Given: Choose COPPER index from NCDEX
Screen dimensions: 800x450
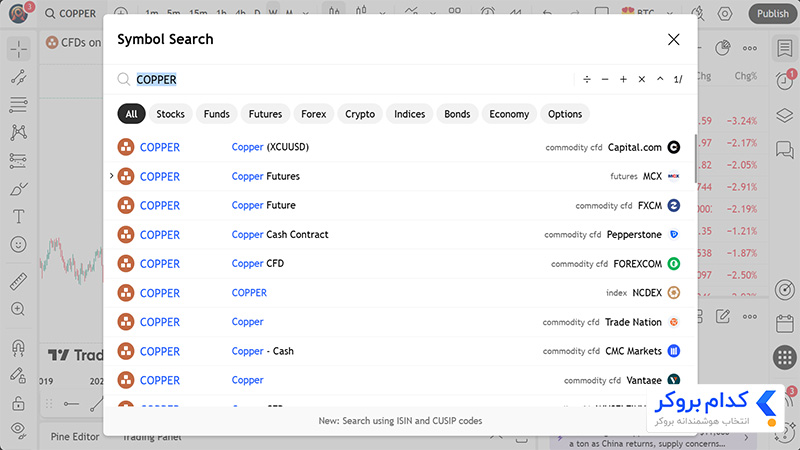Looking at the screenshot, I should pyautogui.click(x=399, y=293).
